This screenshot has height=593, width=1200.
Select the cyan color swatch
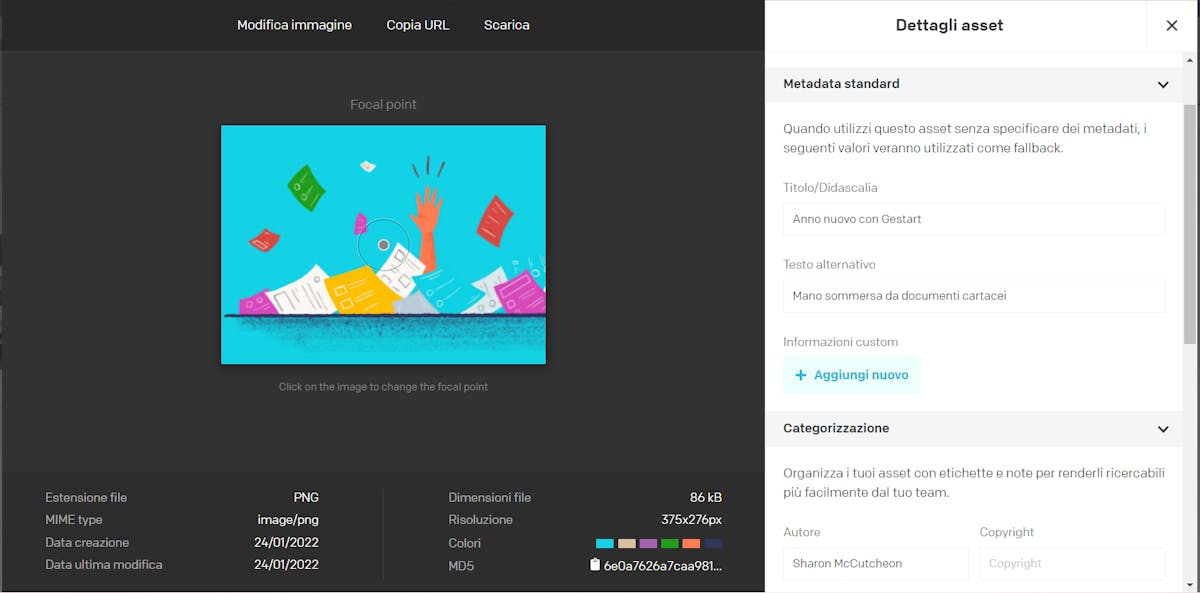pos(604,544)
